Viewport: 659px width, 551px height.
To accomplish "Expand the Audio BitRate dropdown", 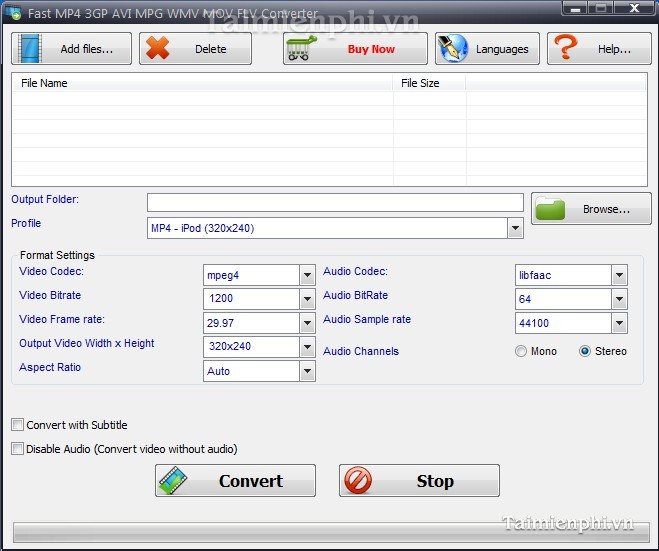I will tap(619, 299).
